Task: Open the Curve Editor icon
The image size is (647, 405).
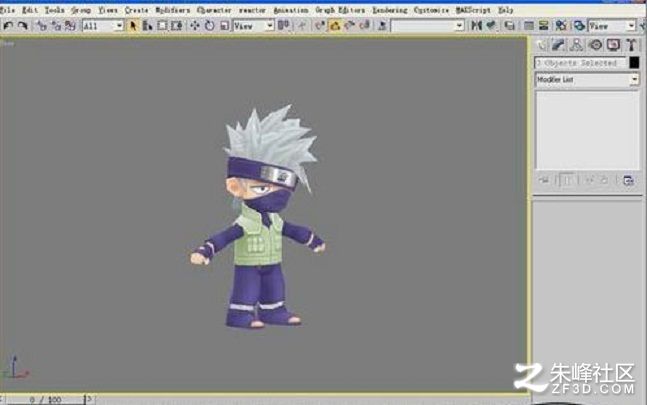Action: 529,26
